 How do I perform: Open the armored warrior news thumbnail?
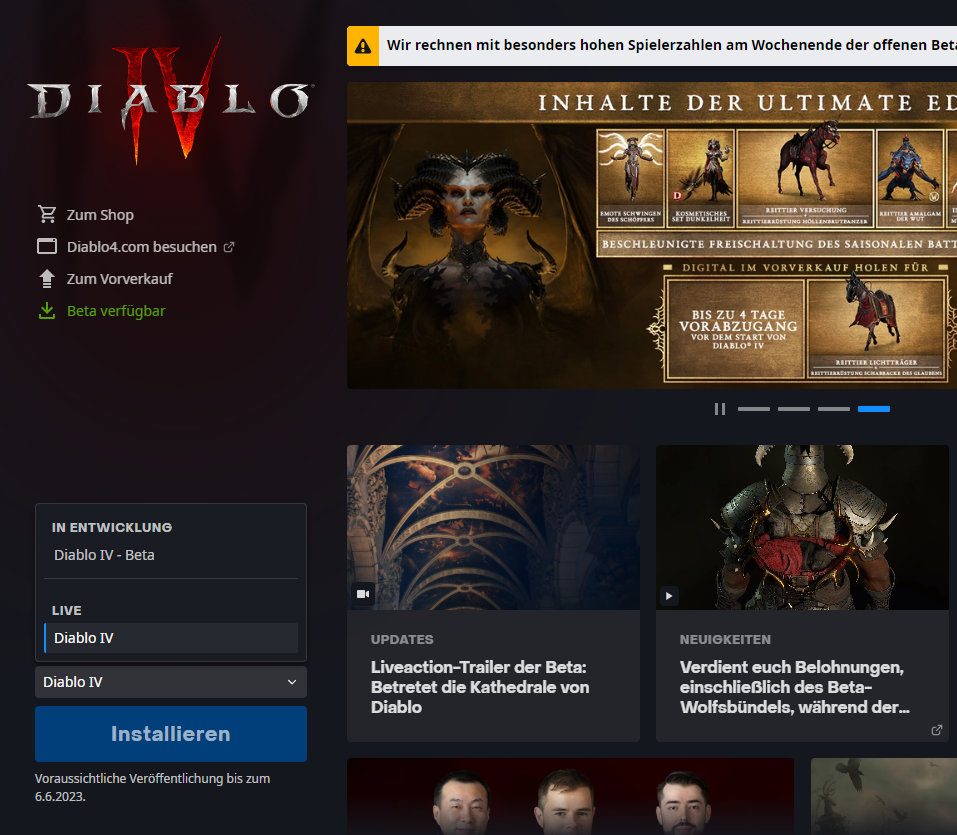click(802, 527)
